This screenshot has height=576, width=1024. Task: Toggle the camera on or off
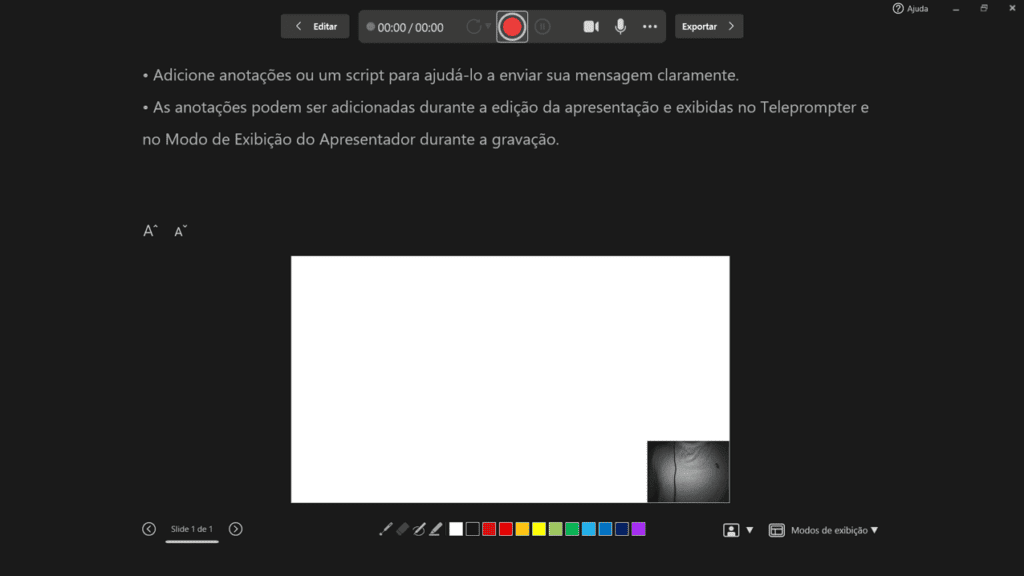click(x=591, y=27)
